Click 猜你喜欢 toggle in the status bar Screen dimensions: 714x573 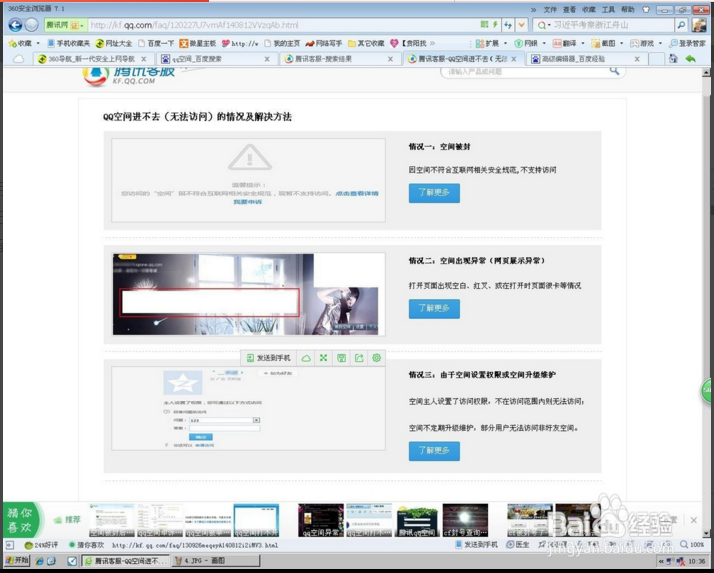coord(87,545)
